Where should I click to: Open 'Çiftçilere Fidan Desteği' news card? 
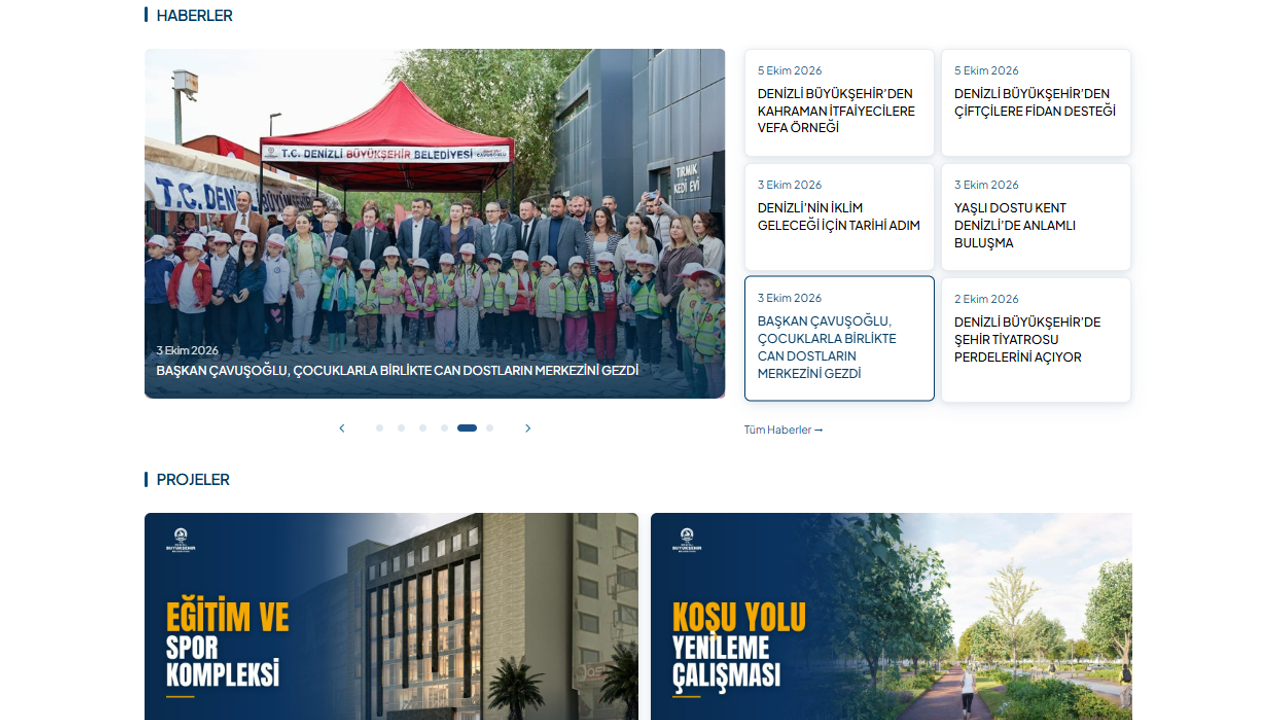point(1036,103)
